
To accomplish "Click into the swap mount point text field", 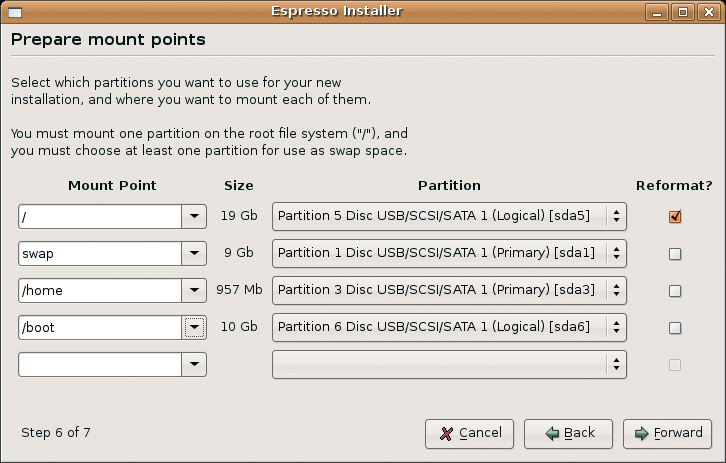I will (x=100, y=253).
